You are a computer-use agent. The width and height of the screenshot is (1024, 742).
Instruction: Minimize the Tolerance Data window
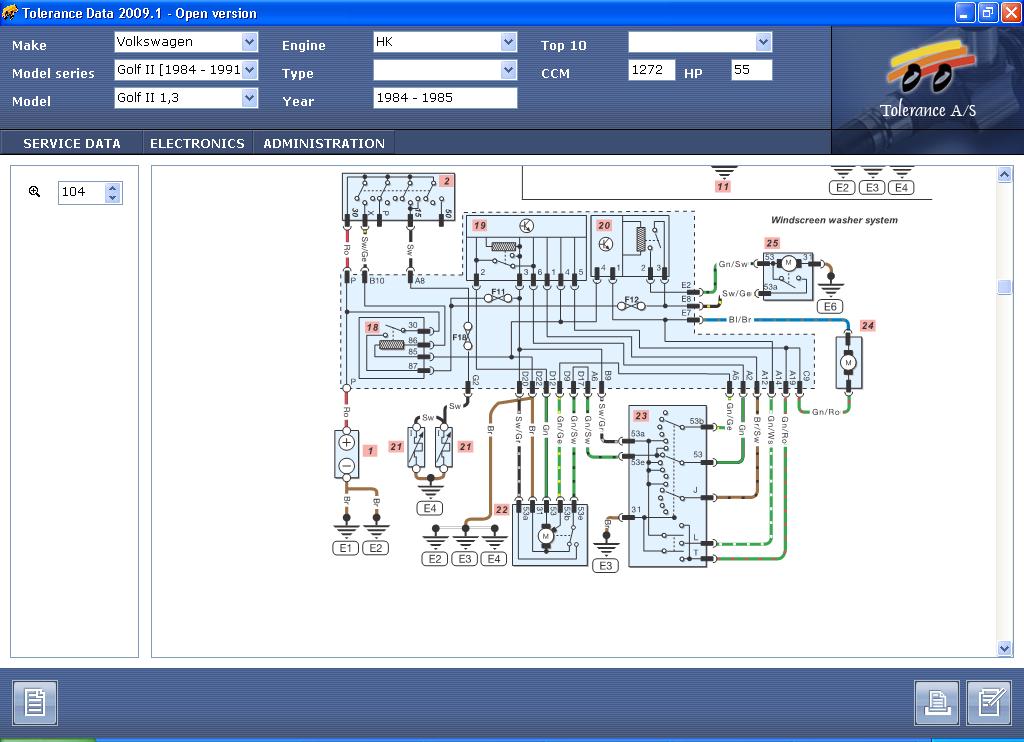click(964, 12)
